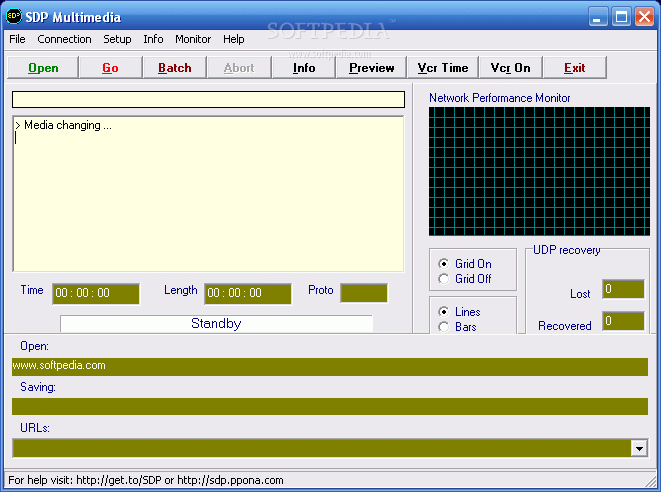Viewport: 661px width, 492px height.
Task: Click the red Go button
Action: point(110,68)
